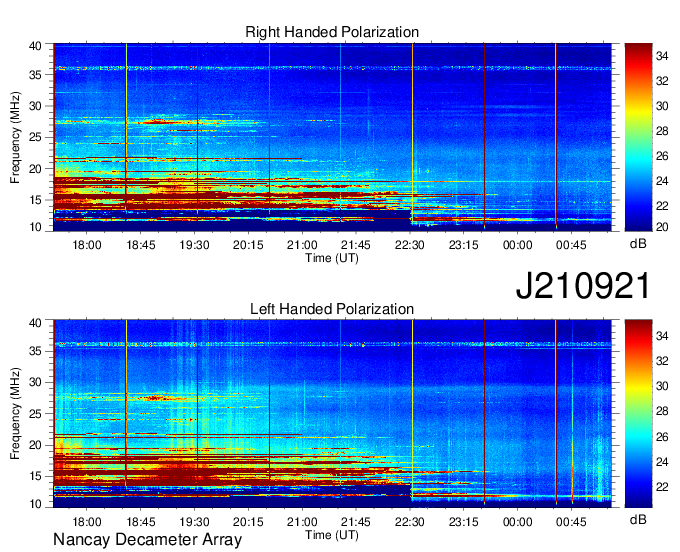Click the 35 MHz tick on Left Handed plot
Image resolution: width=680 pixels, height=552 pixels.
(35, 351)
